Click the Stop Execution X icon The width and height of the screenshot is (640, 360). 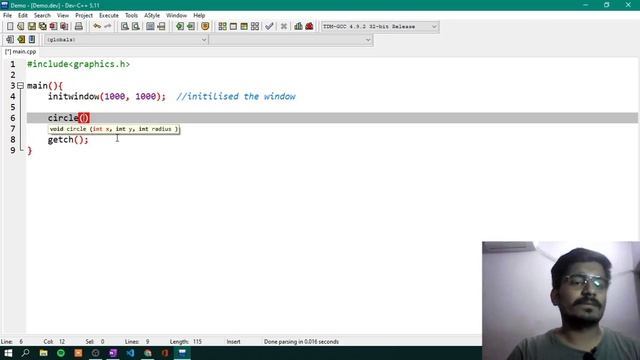pos(284,27)
